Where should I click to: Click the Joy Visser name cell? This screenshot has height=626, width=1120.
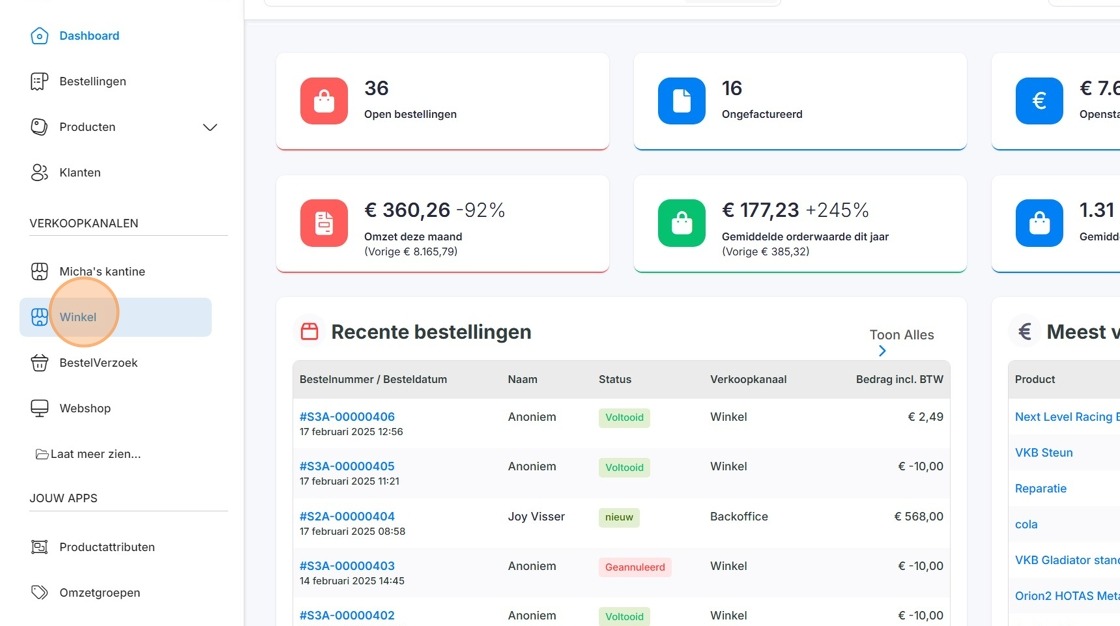pos(536,517)
